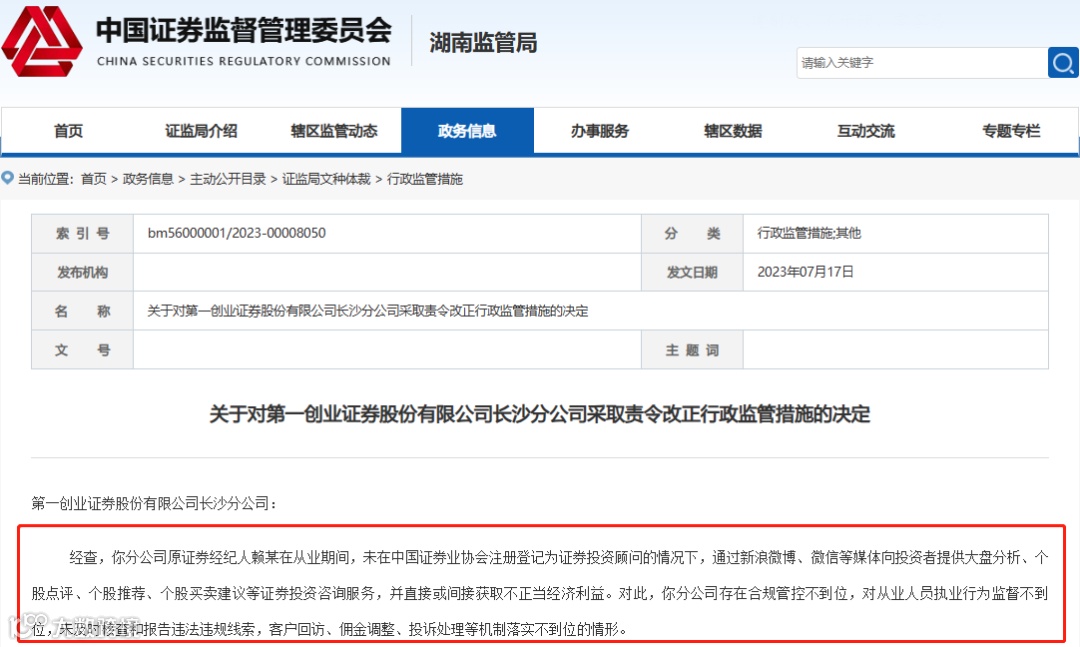1080x647 pixels.
Task: Select the highlighted 政务信息 tab
Action: 467,131
